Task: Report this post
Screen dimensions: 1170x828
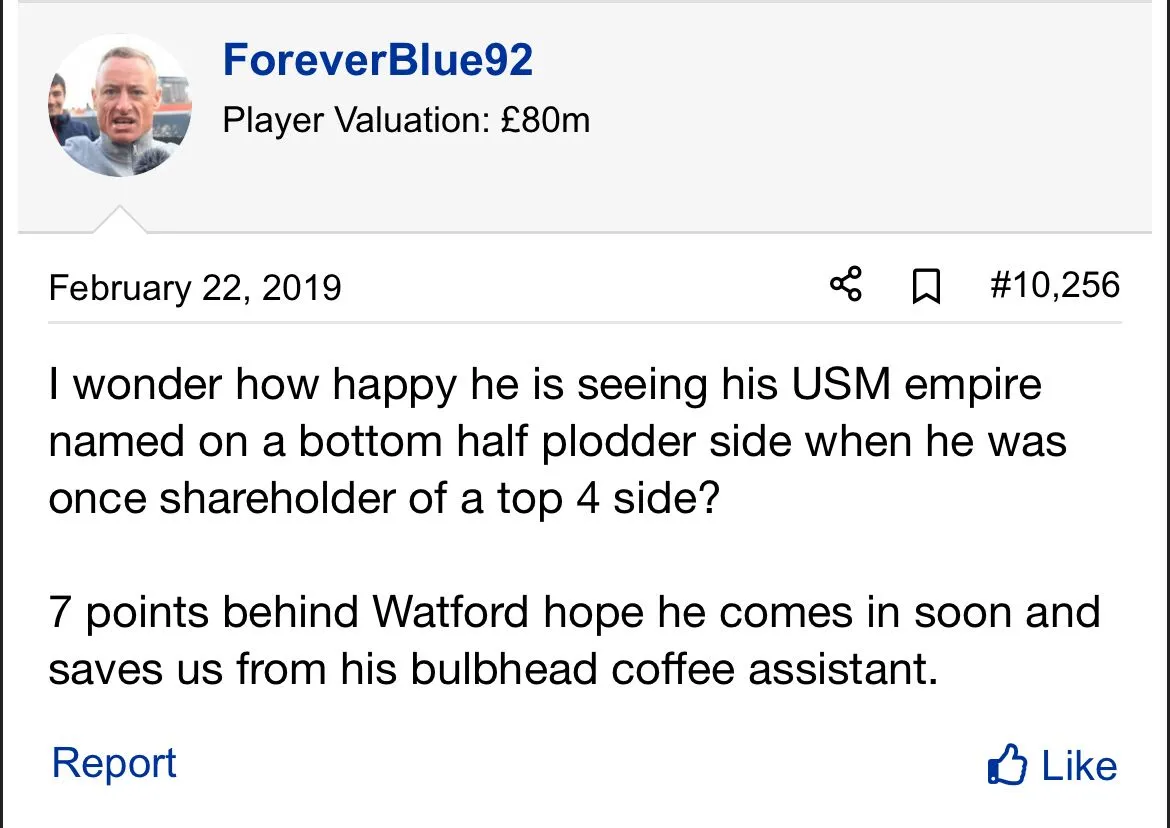Action: 114,763
